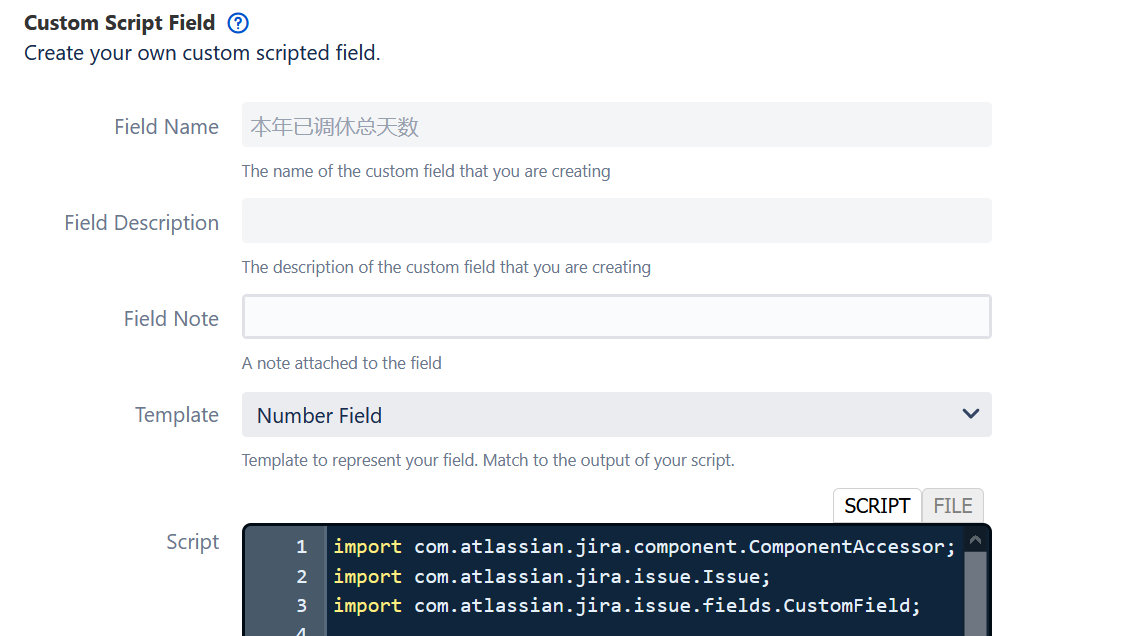Click the Field Description label

(x=141, y=223)
